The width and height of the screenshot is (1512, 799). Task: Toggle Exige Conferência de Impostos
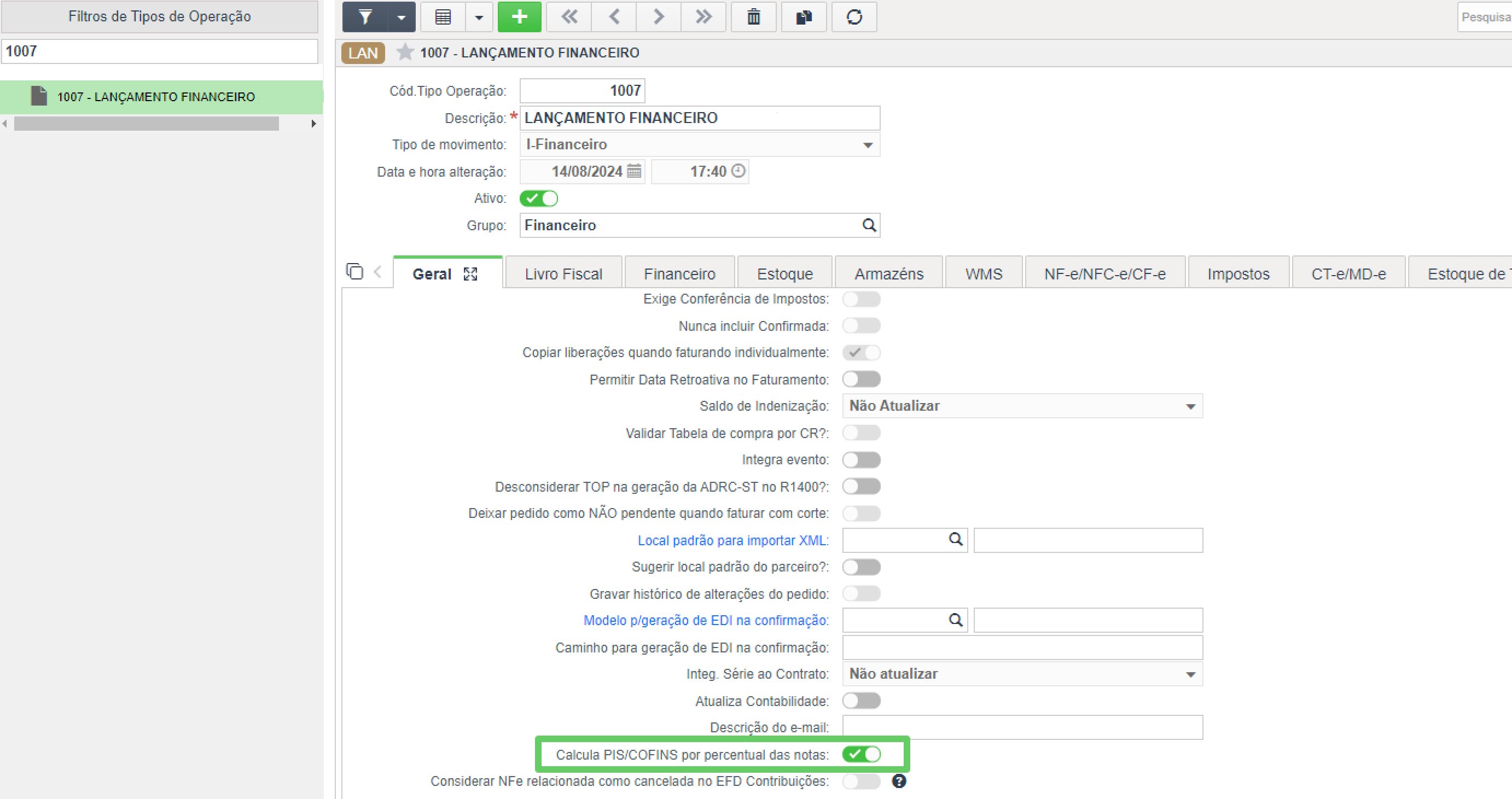861,299
